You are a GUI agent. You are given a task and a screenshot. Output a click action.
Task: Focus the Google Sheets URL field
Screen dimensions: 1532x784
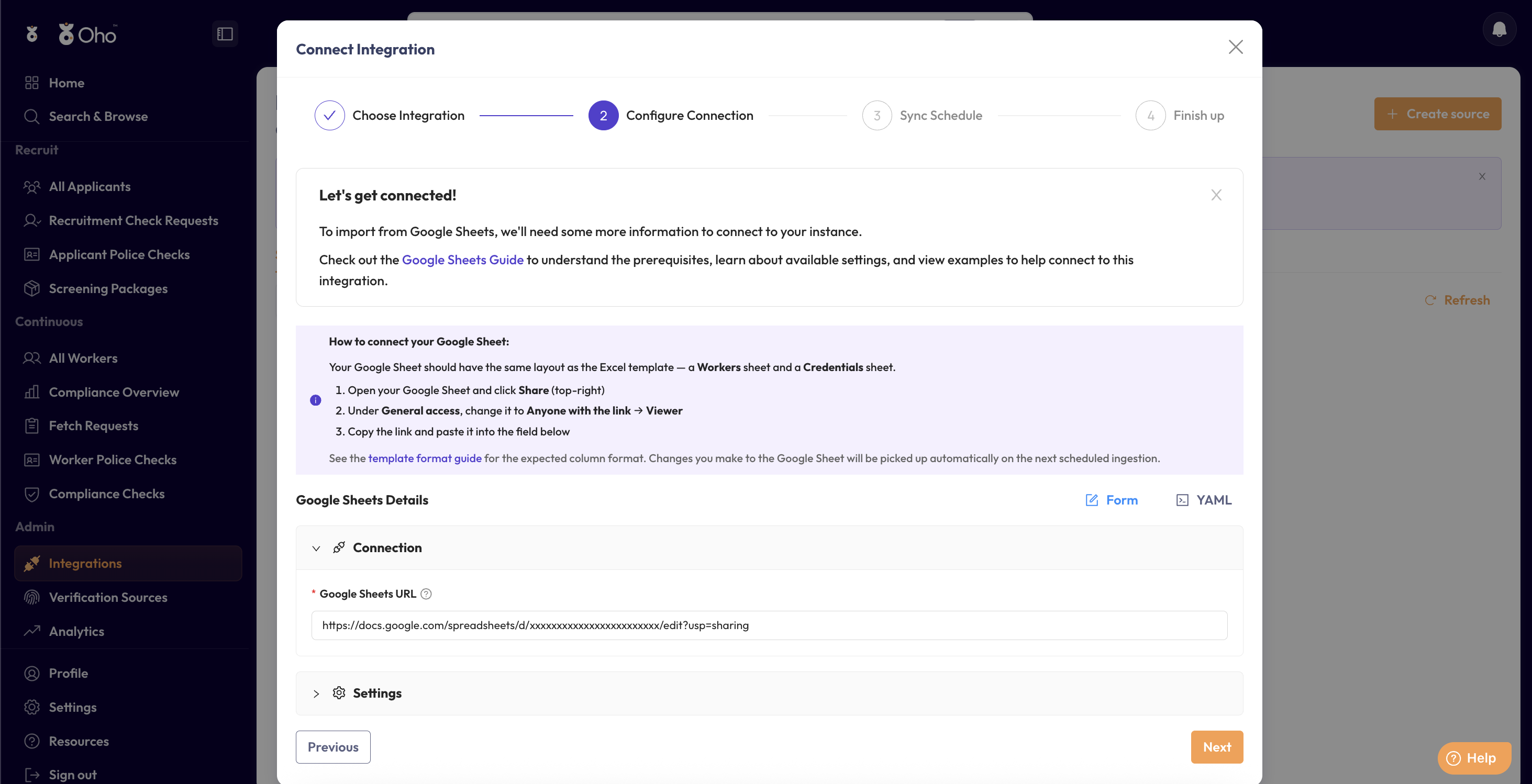click(x=769, y=625)
